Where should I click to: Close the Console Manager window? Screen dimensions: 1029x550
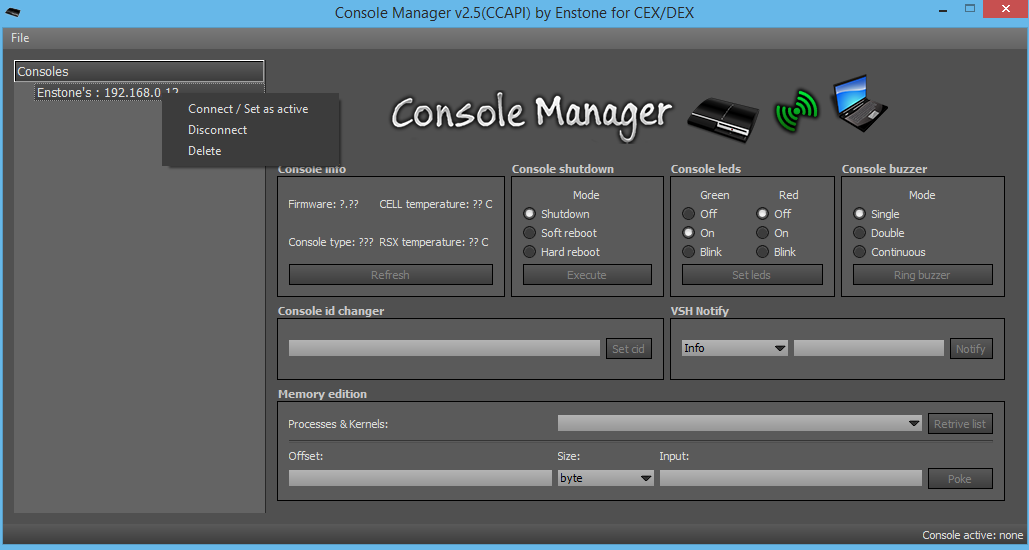tap(1005, 9)
